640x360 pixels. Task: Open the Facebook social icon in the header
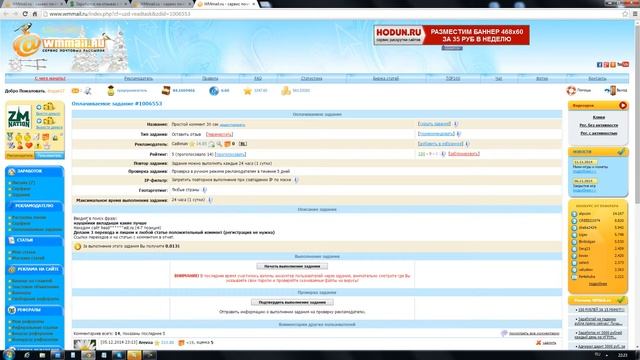pyautogui.click(x=600, y=64)
